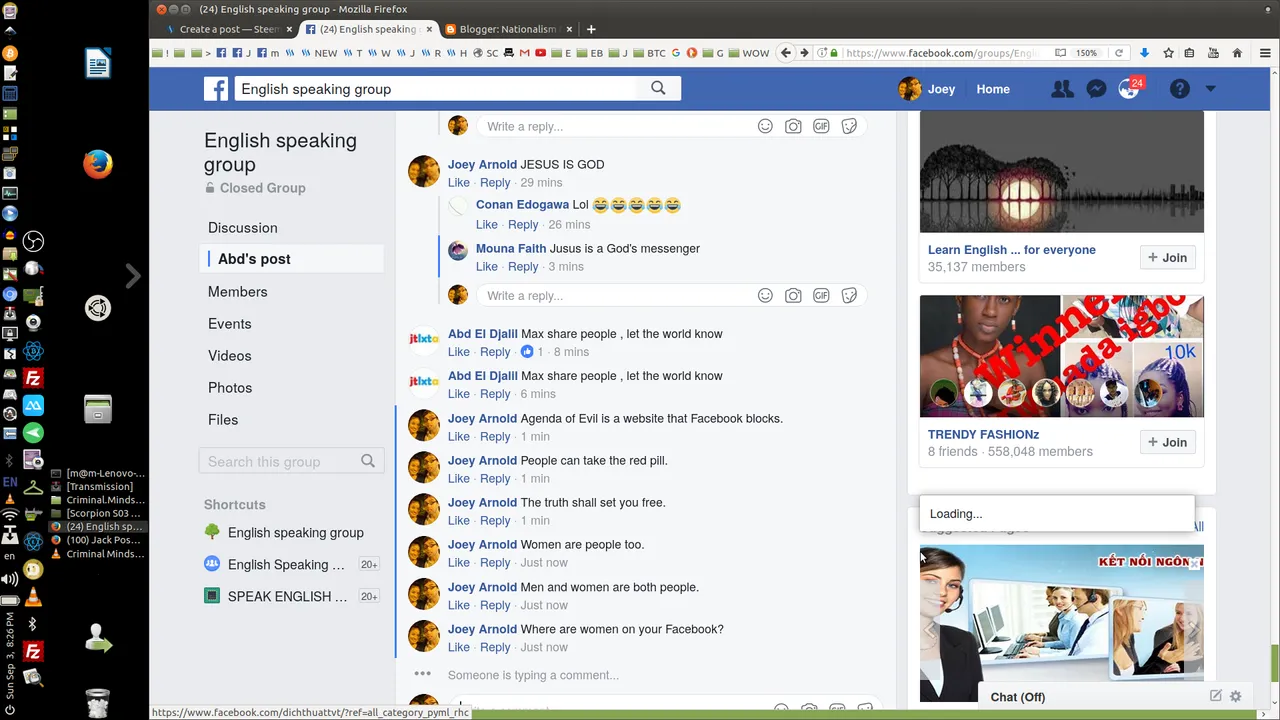The image size is (1280, 720).
Task: Click the trash icon on desktop
Action: coord(98,703)
